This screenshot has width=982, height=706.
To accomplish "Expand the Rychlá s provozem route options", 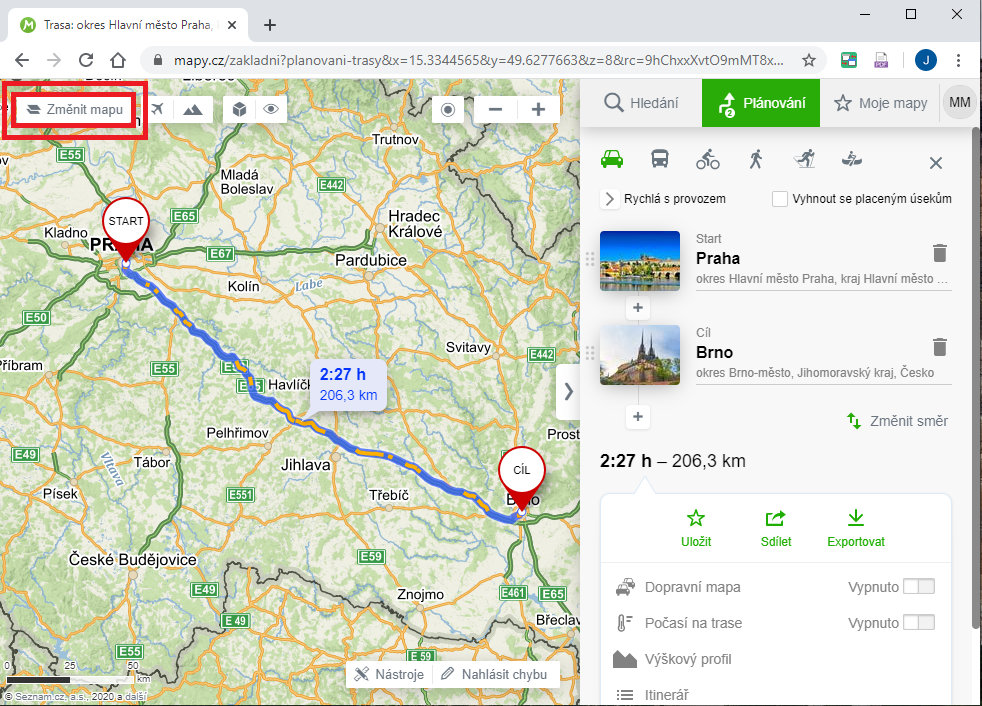I will (x=609, y=199).
